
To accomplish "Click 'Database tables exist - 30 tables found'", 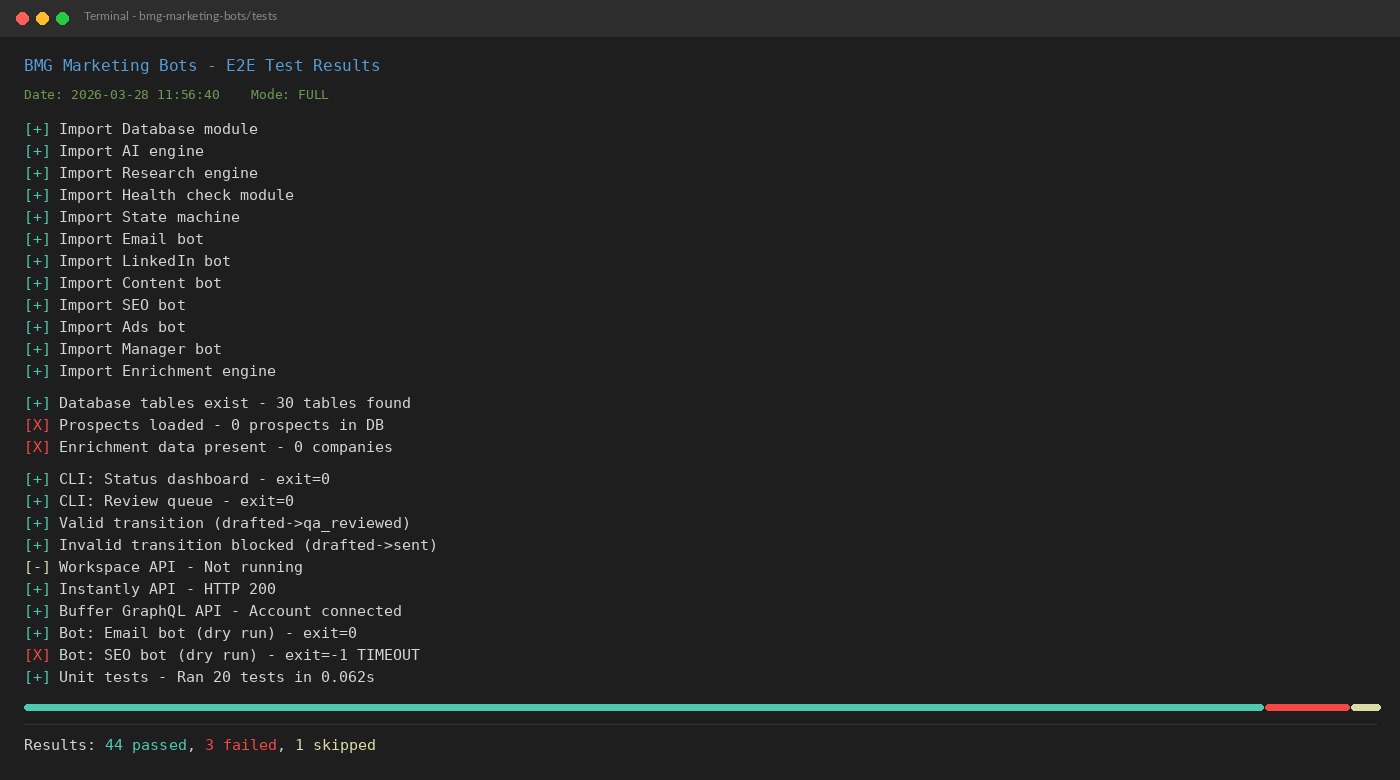I will (235, 403).
